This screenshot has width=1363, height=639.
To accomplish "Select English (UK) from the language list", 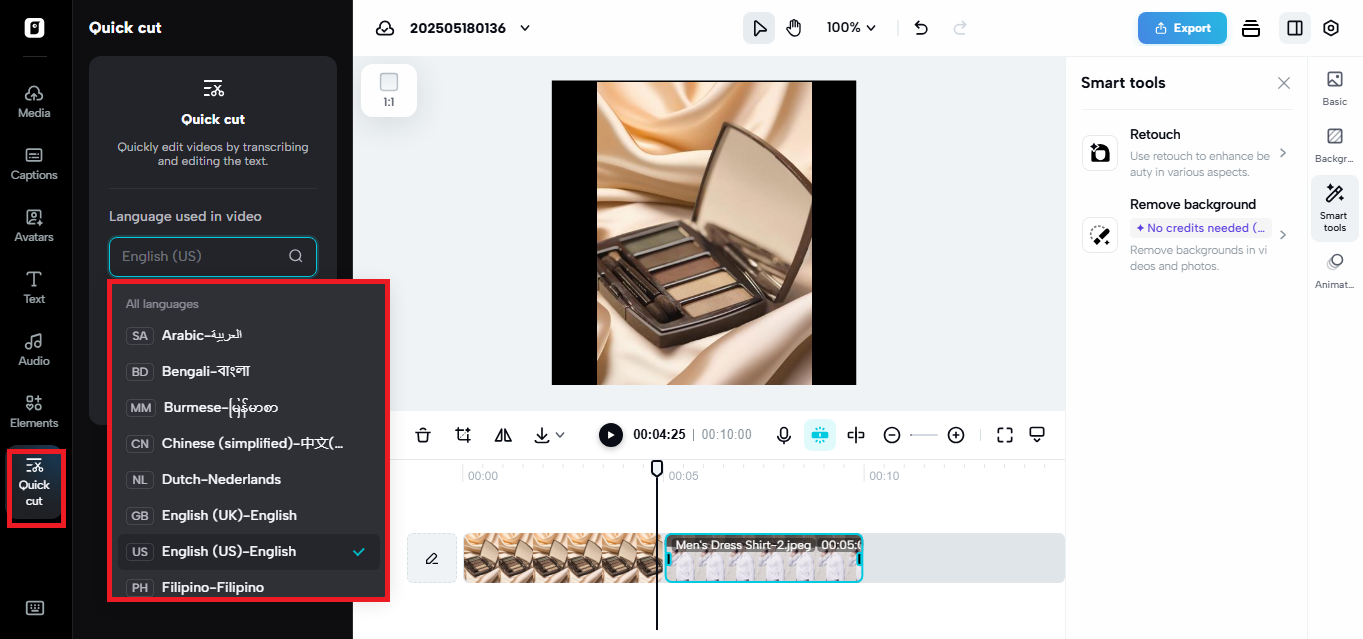I will click(x=228, y=515).
